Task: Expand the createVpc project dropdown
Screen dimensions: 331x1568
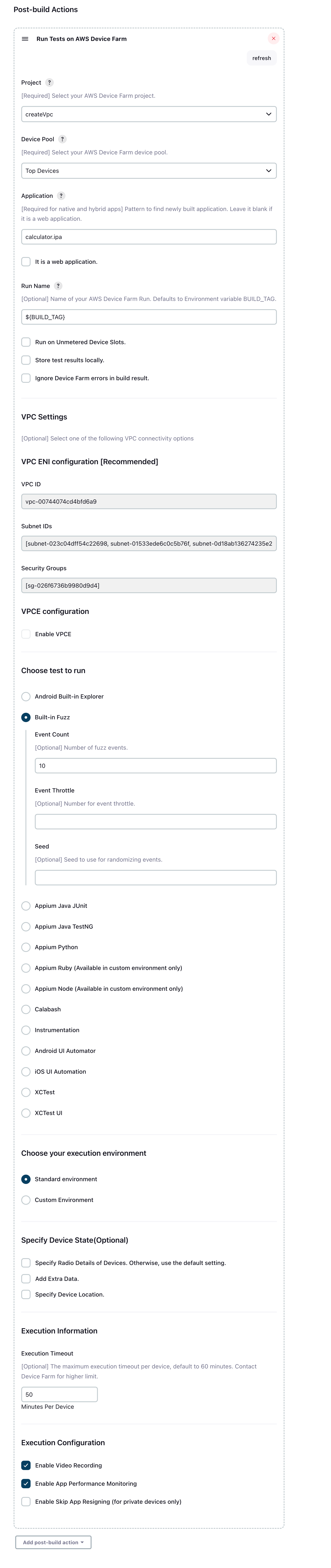Action: 149,115
